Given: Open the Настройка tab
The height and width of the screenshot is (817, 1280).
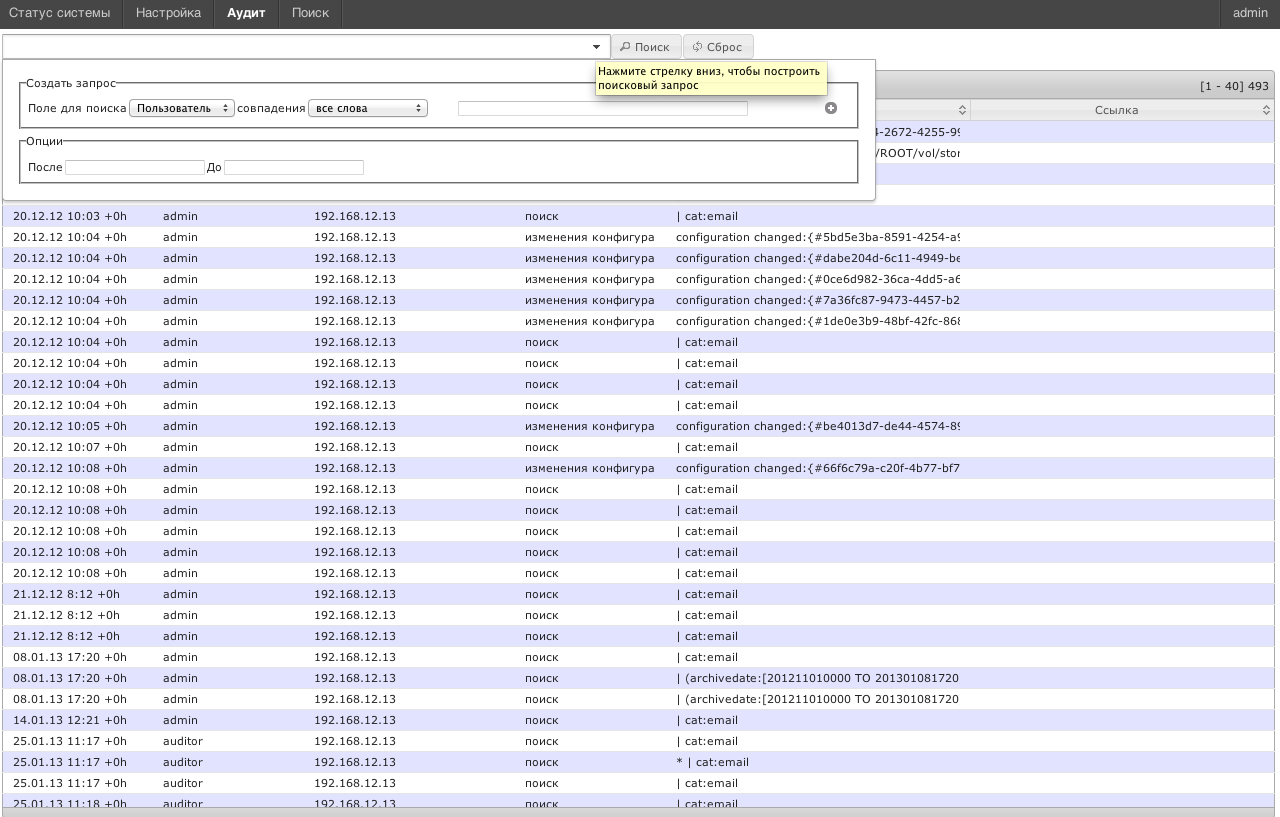Looking at the screenshot, I should coord(168,13).
